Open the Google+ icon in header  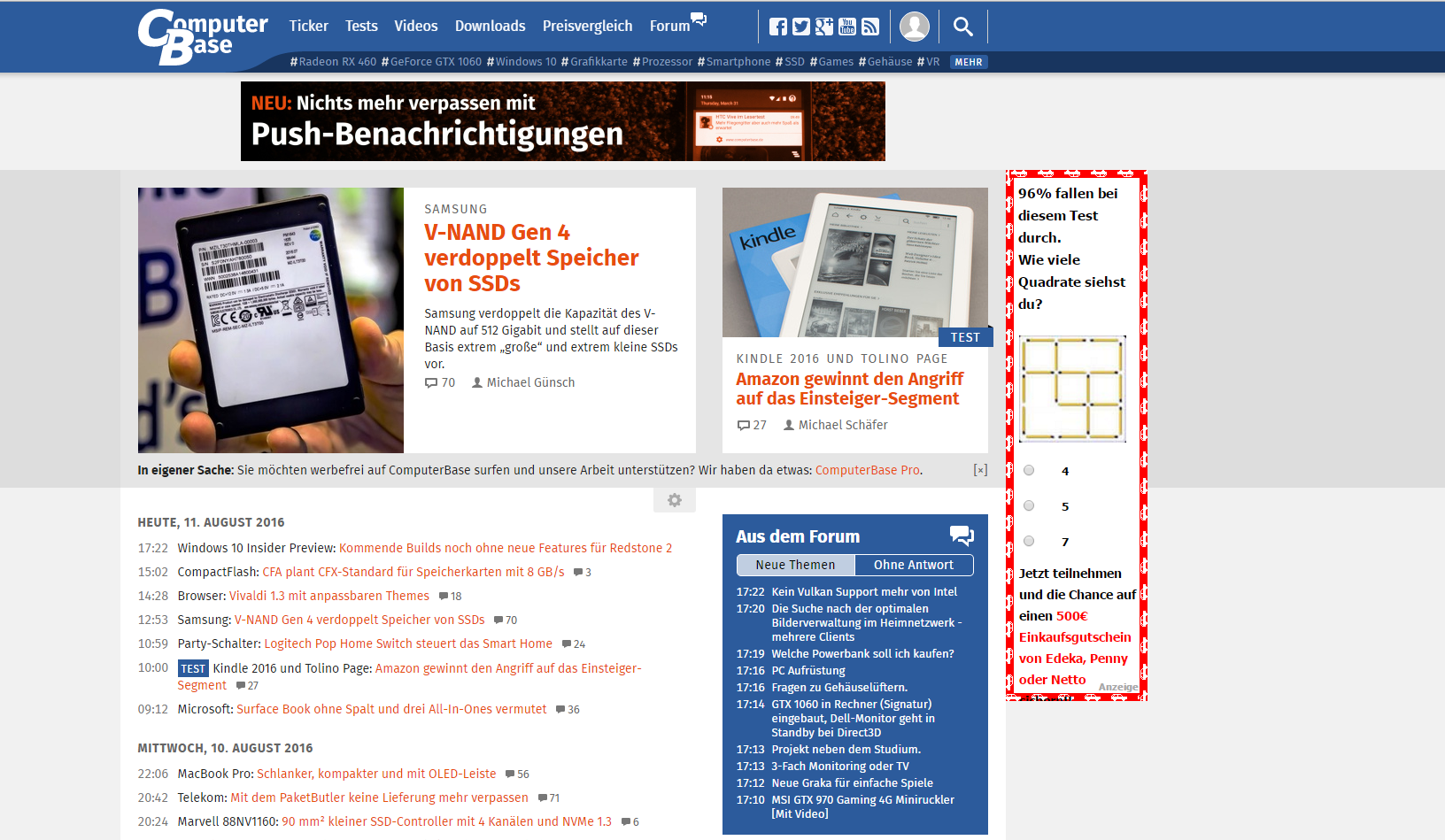[824, 27]
